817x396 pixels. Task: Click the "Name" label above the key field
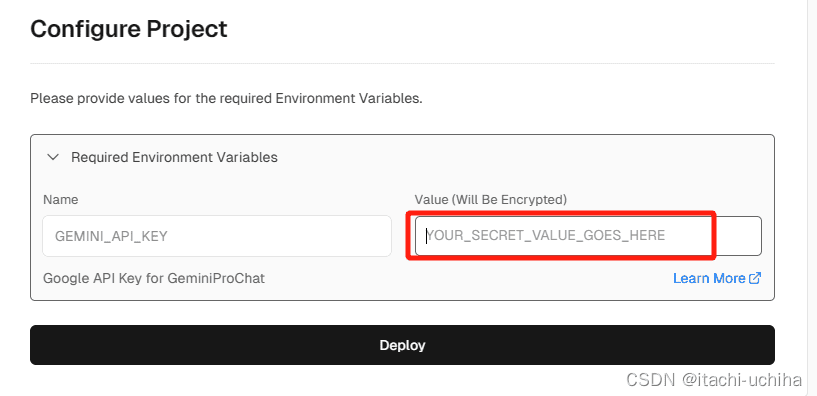[x=60, y=199]
